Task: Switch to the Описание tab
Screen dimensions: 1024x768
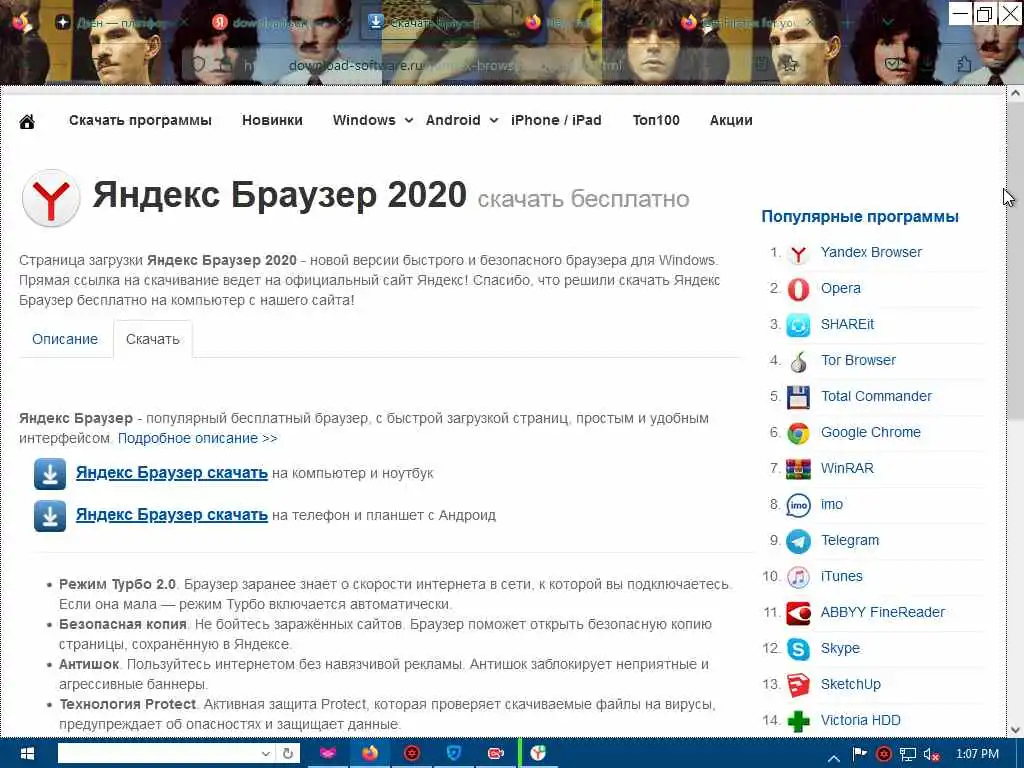Action: 65,340
